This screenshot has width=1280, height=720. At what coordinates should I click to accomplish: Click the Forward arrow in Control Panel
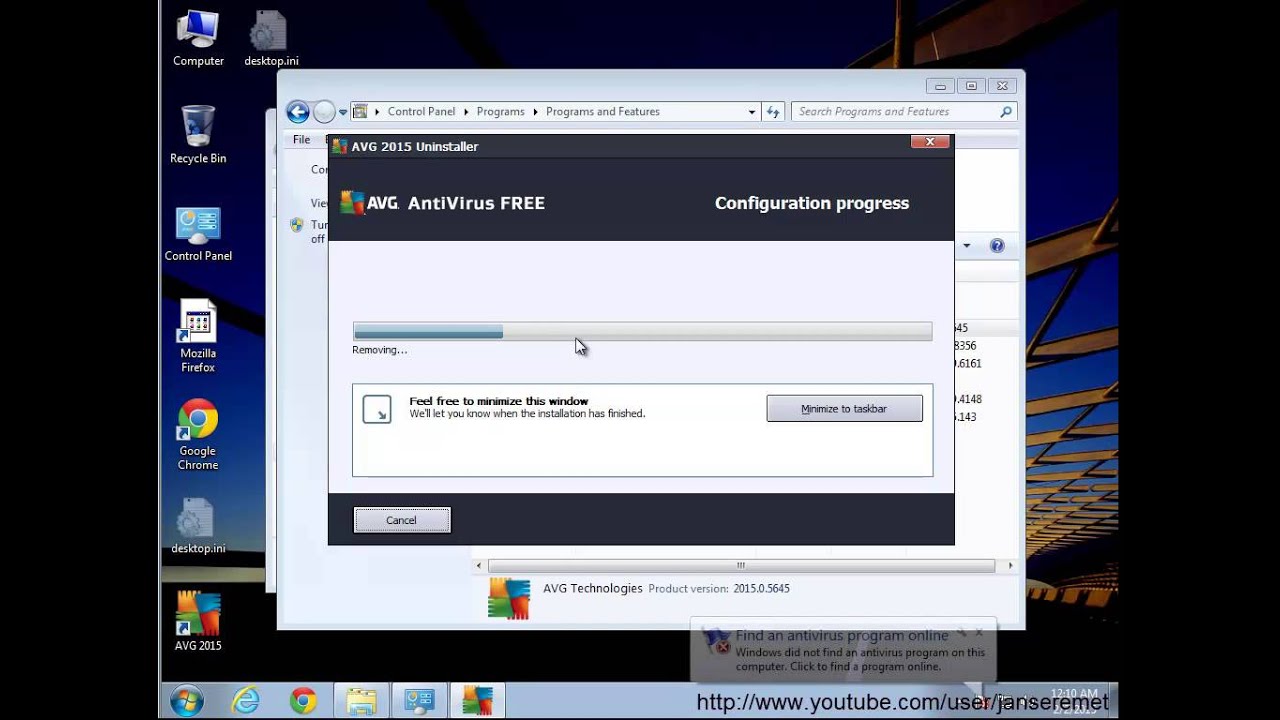pos(324,112)
